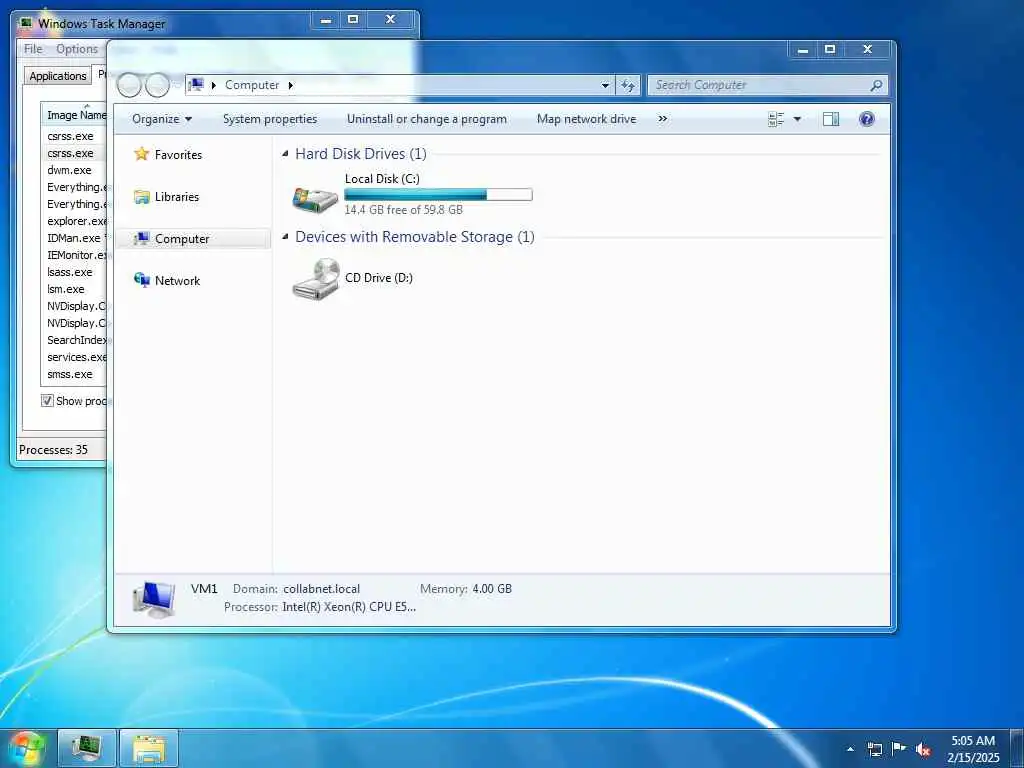Image resolution: width=1024 pixels, height=768 pixels.
Task: Click the VM1 computer icon in details pane
Action: click(154, 600)
